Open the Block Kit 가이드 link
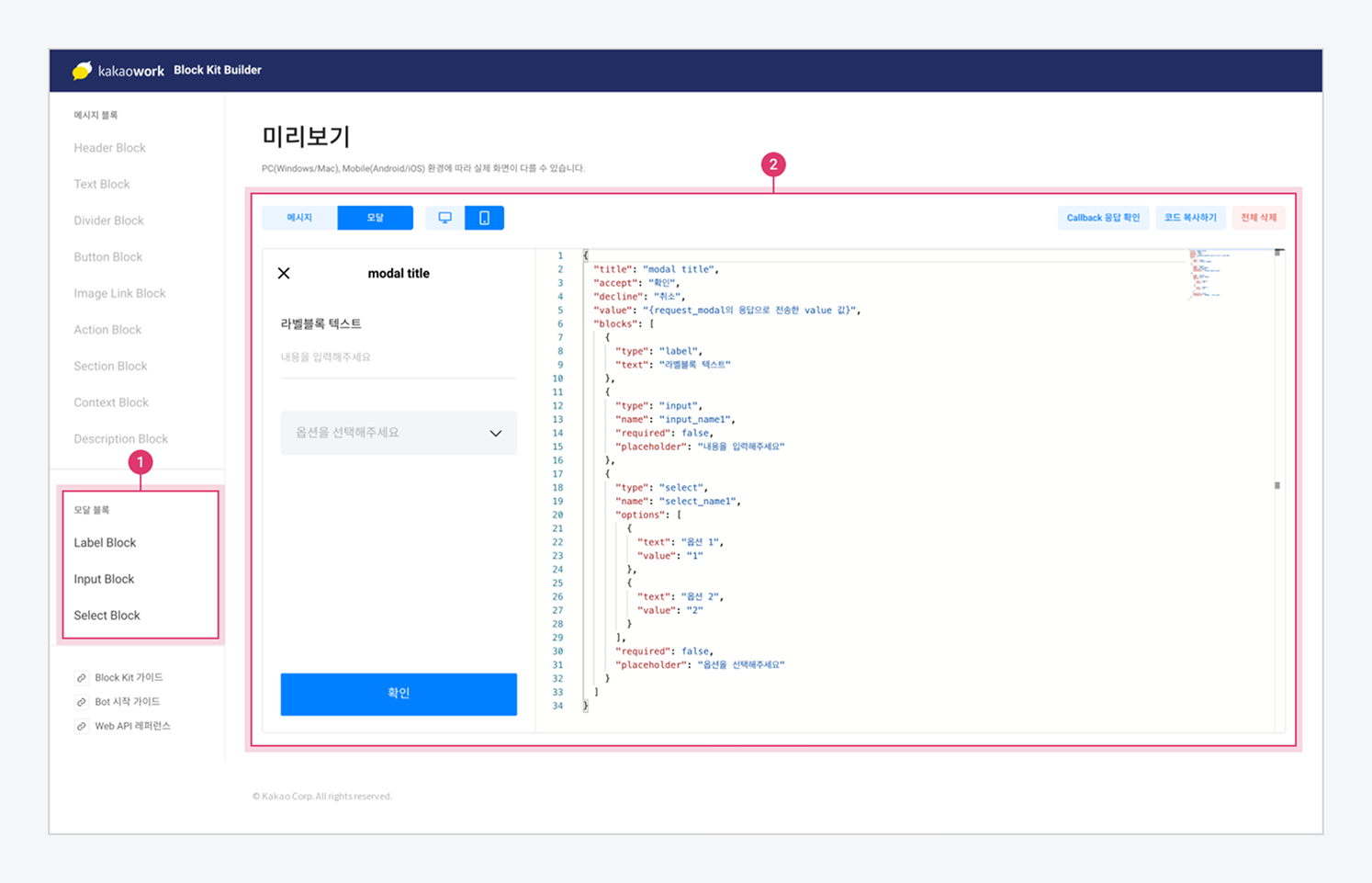This screenshot has width=1372, height=883. tap(129, 678)
